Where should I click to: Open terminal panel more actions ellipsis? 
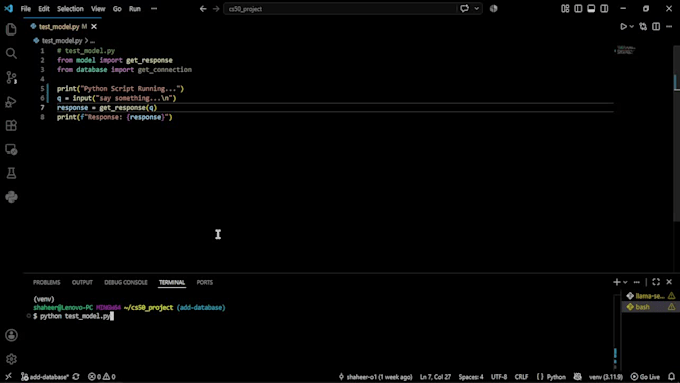[x=637, y=282]
